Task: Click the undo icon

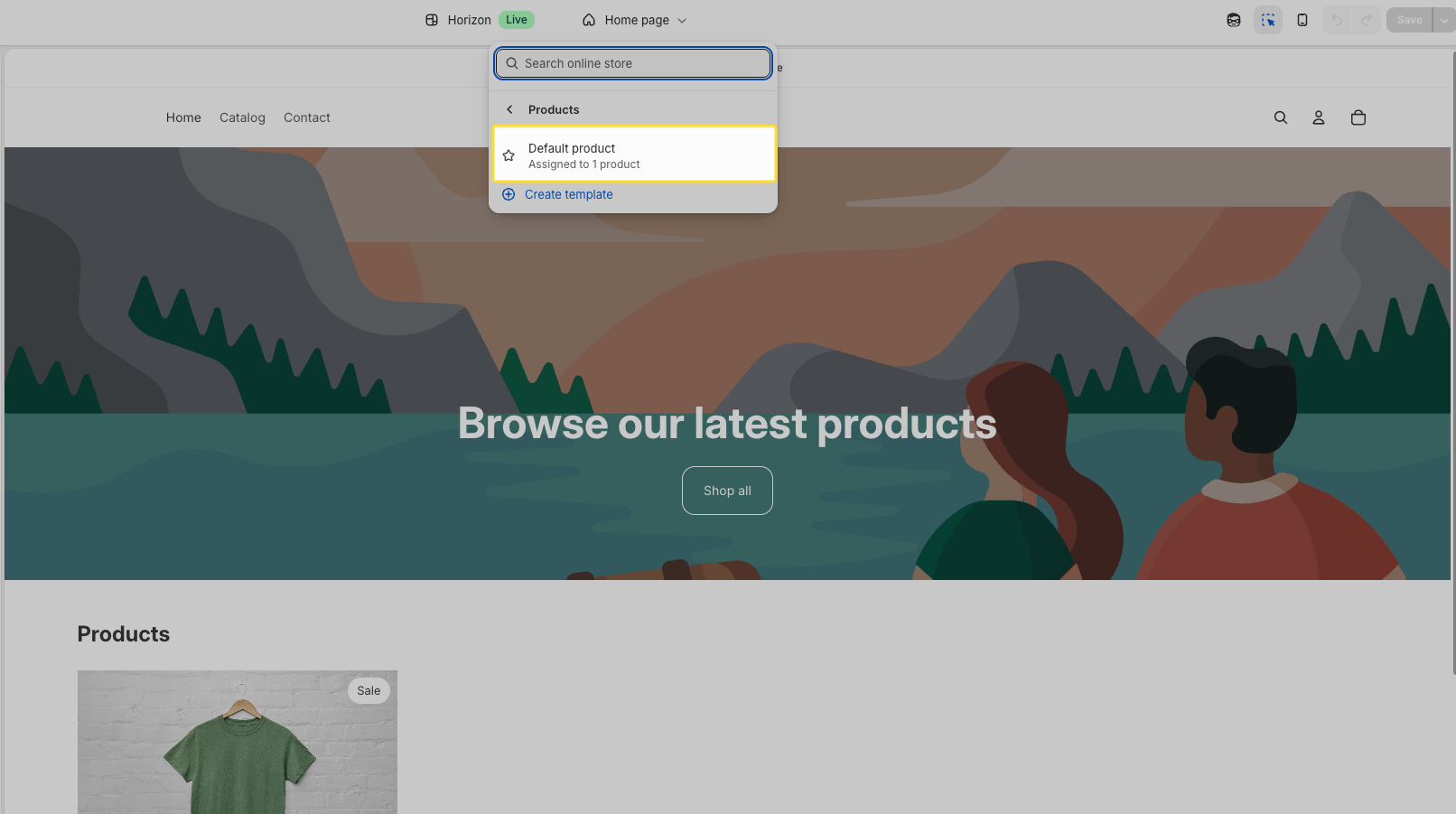Action: (x=1337, y=19)
